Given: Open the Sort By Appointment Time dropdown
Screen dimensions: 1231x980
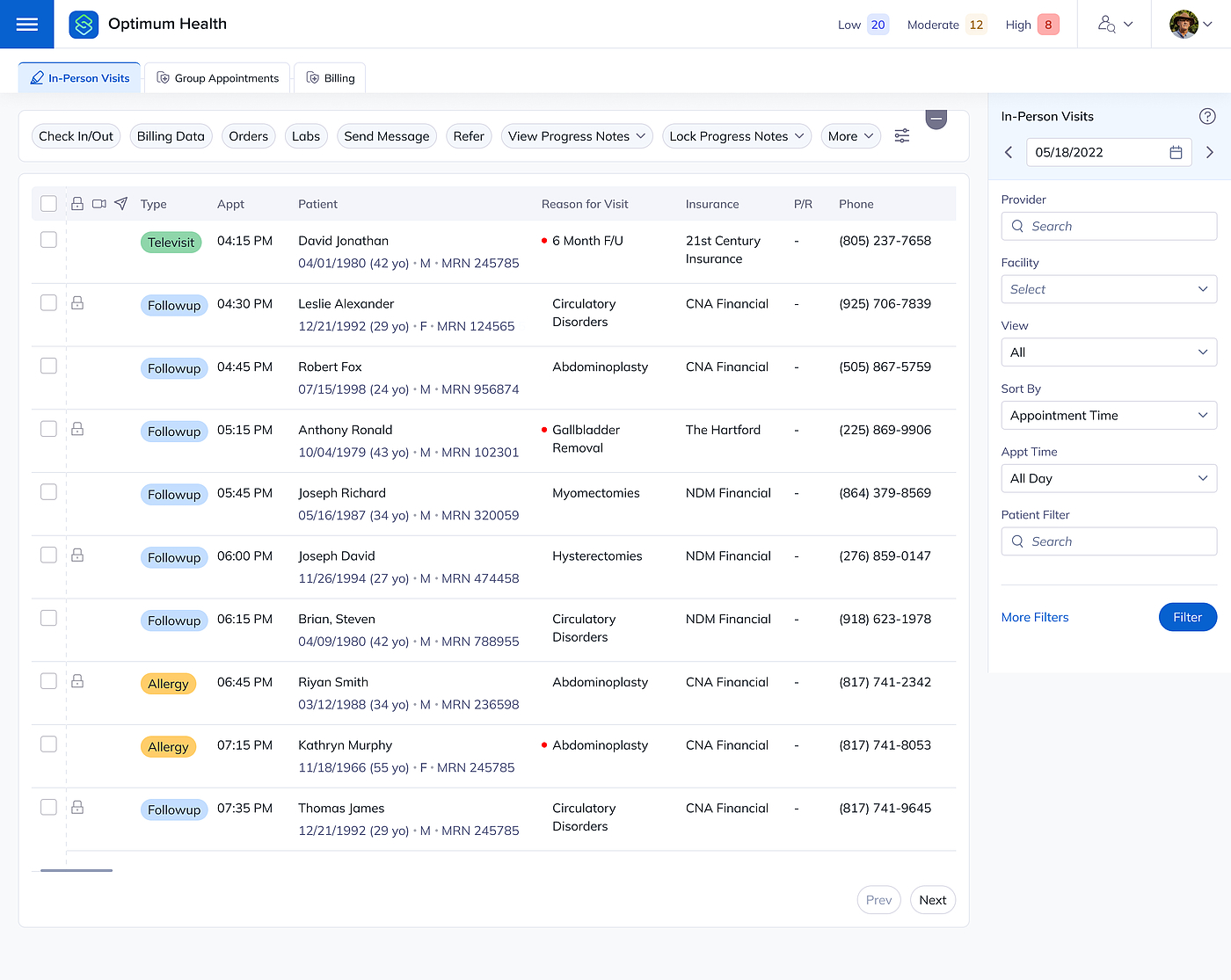Looking at the screenshot, I should coord(1108,416).
